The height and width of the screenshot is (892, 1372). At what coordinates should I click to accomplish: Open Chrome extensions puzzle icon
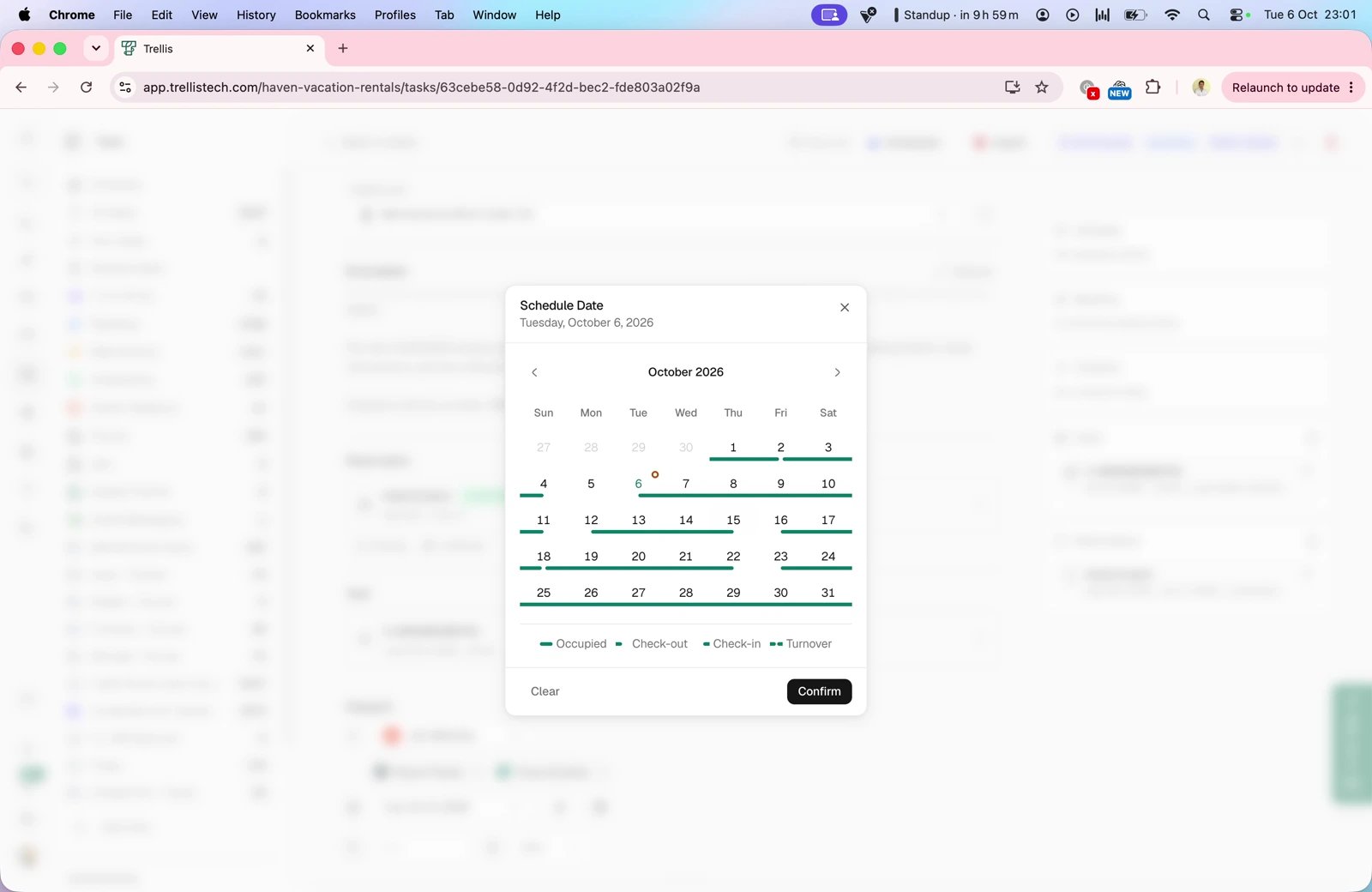1153,87
